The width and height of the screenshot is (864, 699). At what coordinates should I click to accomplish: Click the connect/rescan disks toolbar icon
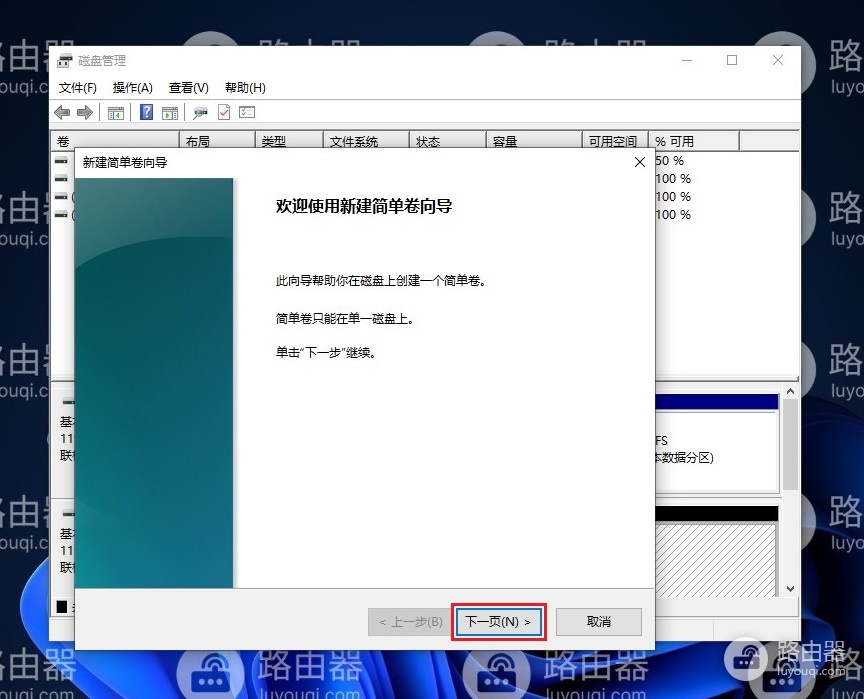(x=201, y=113)
